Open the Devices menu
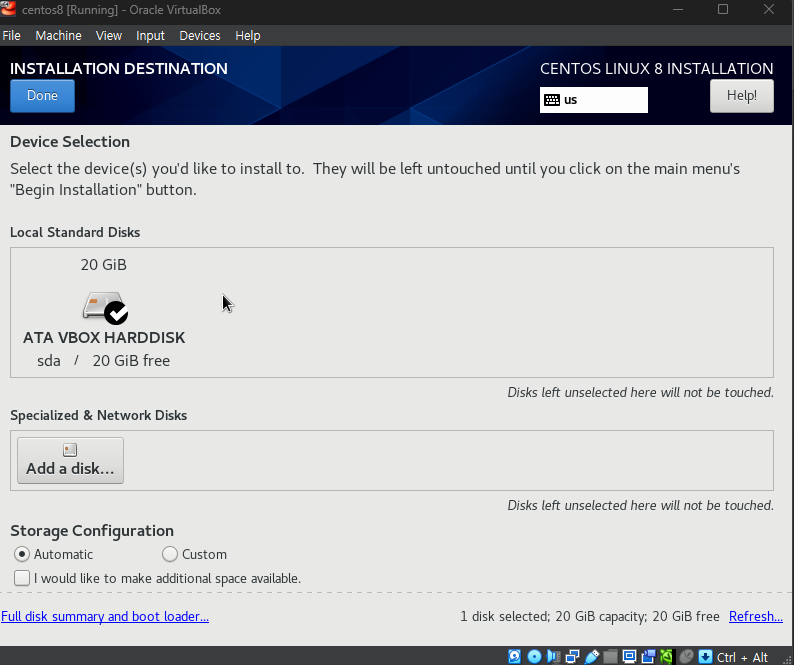Screen dimensions: 794x665 200,36
